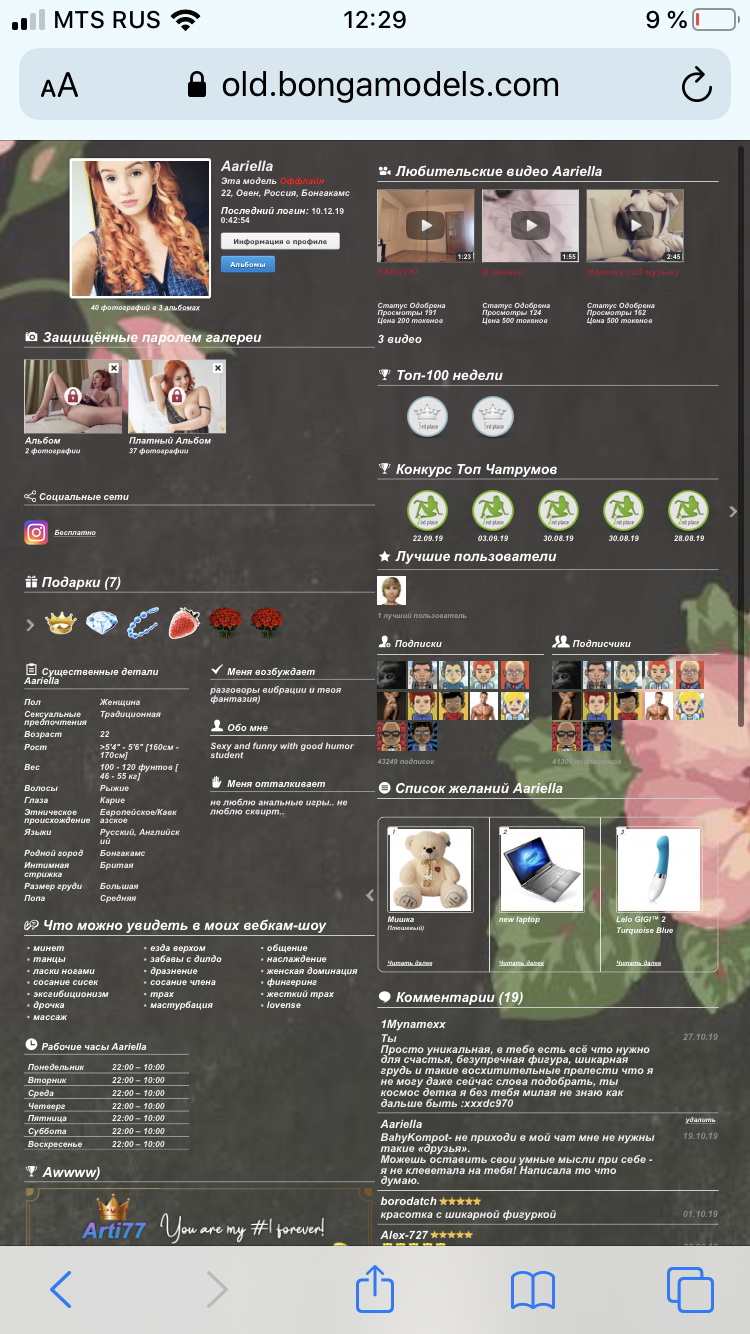Click the удалить link on the comment
The width and height of the screenshot is (750, 1334).
(x=700, y=1120)
